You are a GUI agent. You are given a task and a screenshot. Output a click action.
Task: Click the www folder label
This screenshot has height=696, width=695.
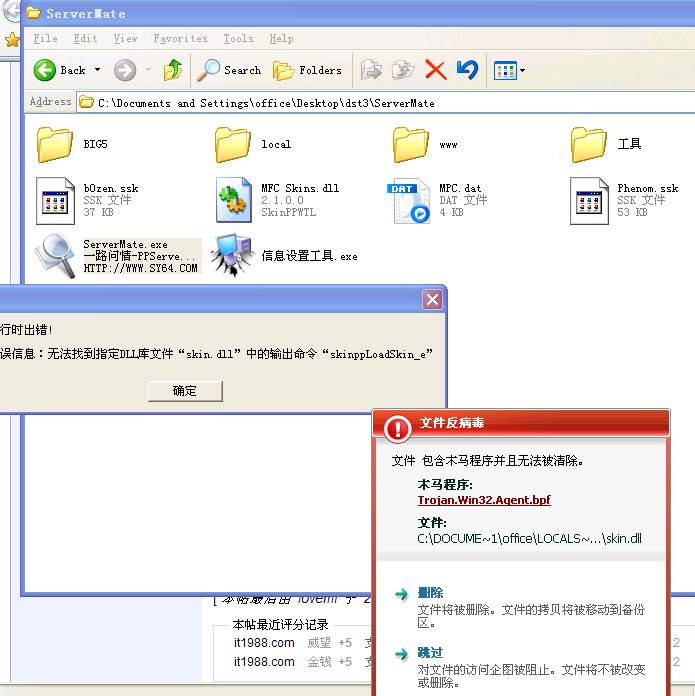click(448, 145)
